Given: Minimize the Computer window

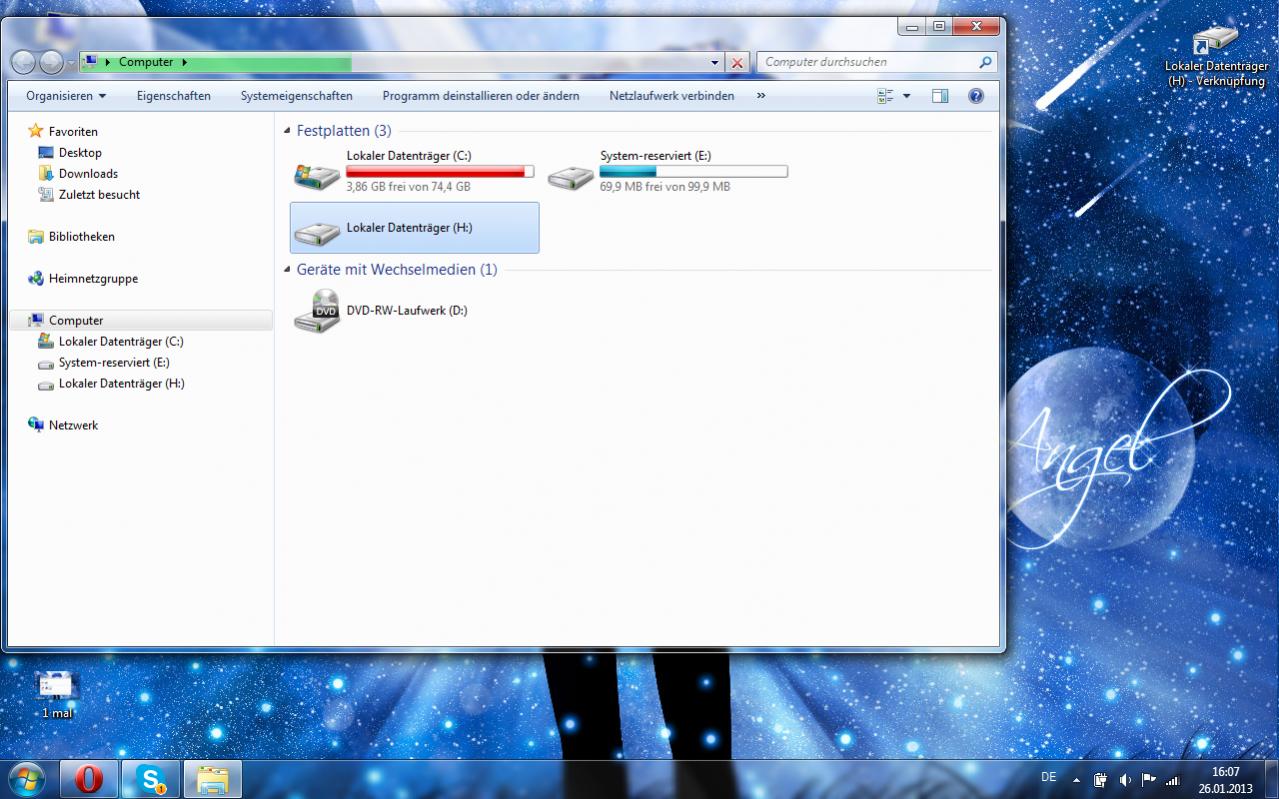Looking at the screenshot, I should (912, 27).
